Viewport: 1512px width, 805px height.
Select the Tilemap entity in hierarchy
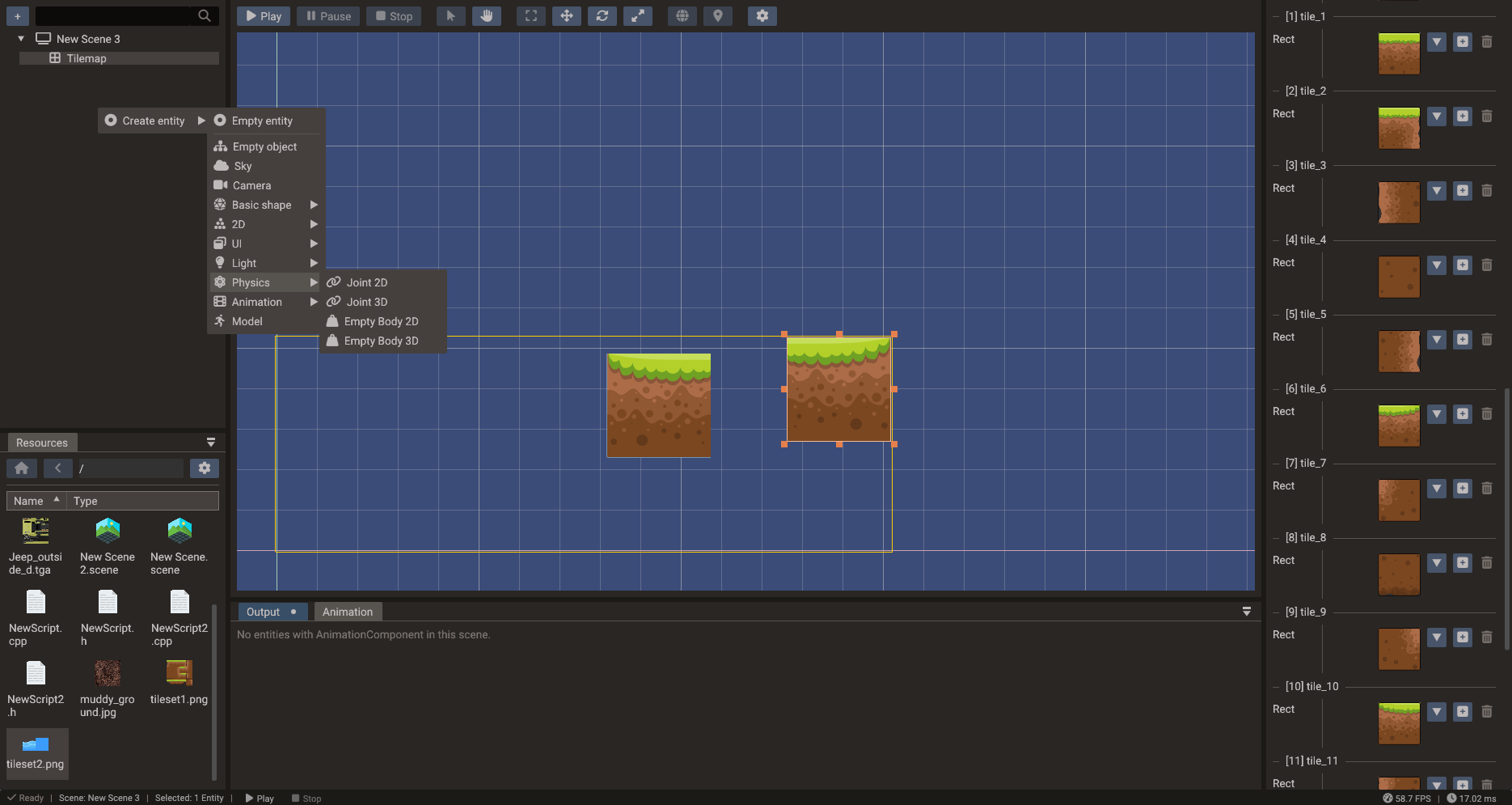point(119,58)
